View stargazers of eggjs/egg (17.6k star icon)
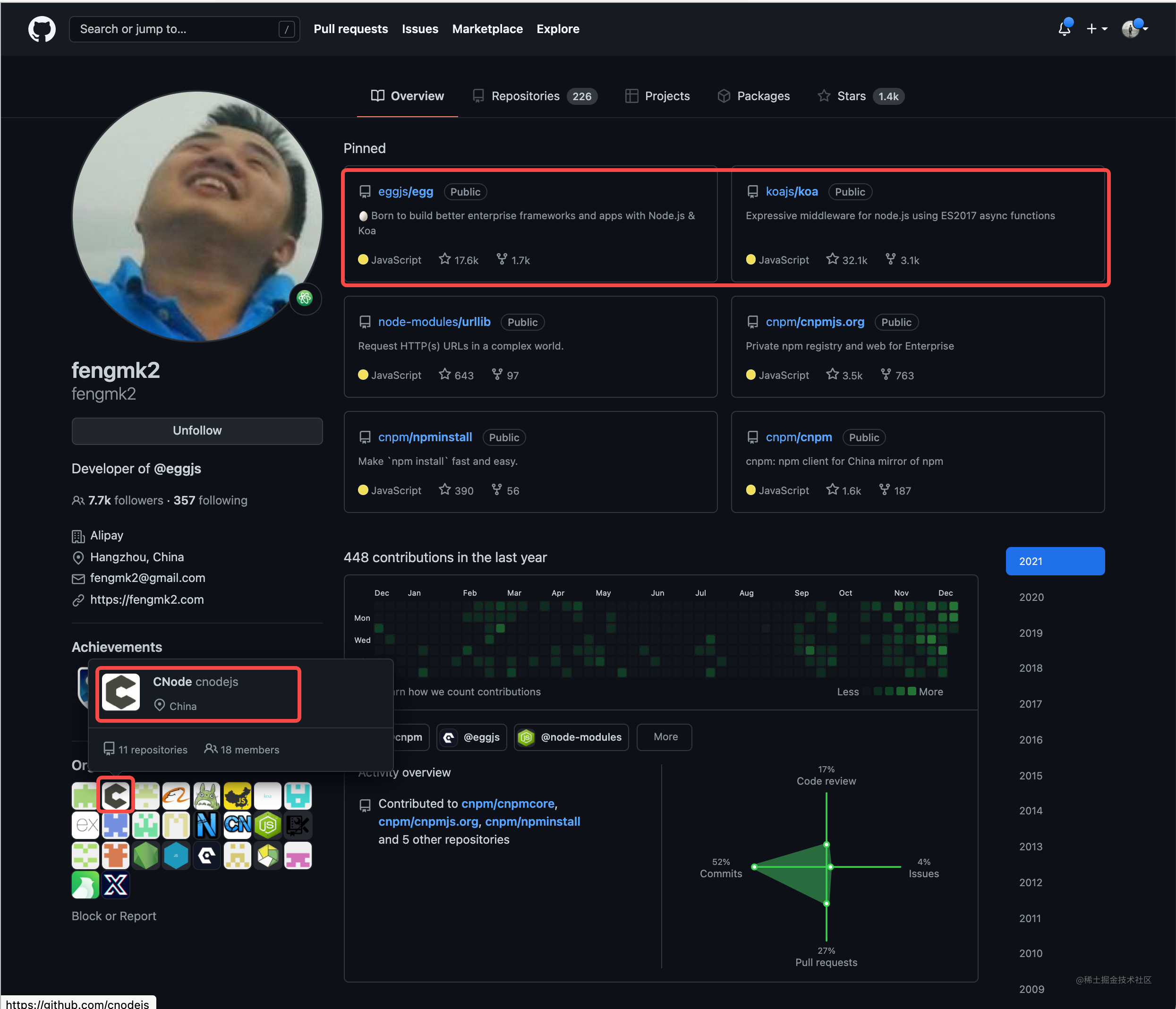This screenshot has height=1009, width=1176. (x=459, y=259)
